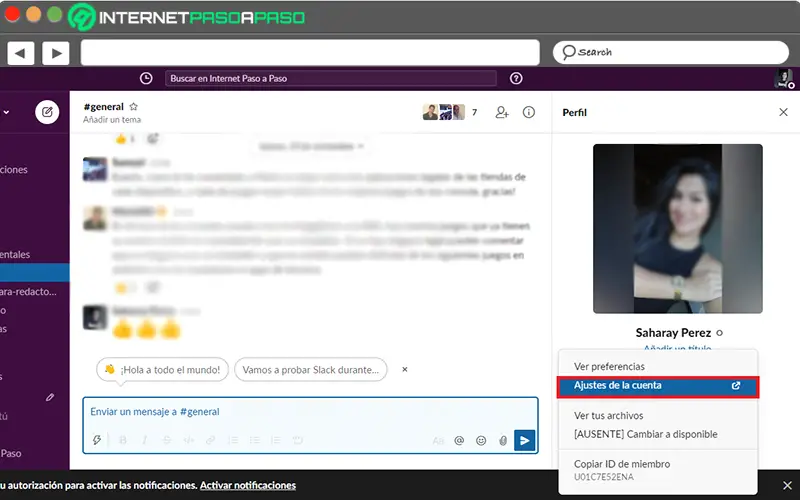Insert a link in composer
Viewport: 800px width, 500px height.
coord(210,440)
